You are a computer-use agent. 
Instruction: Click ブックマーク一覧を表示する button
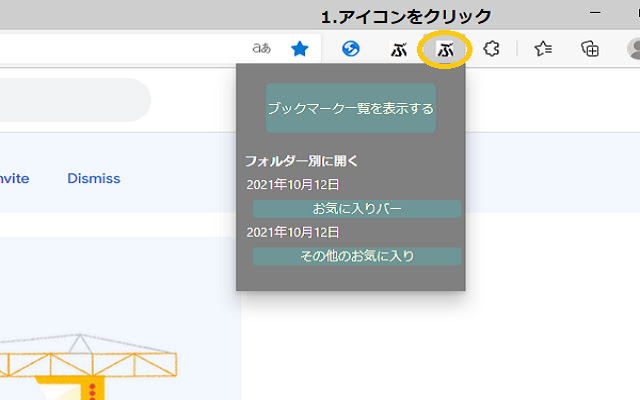tap(351, 108)
